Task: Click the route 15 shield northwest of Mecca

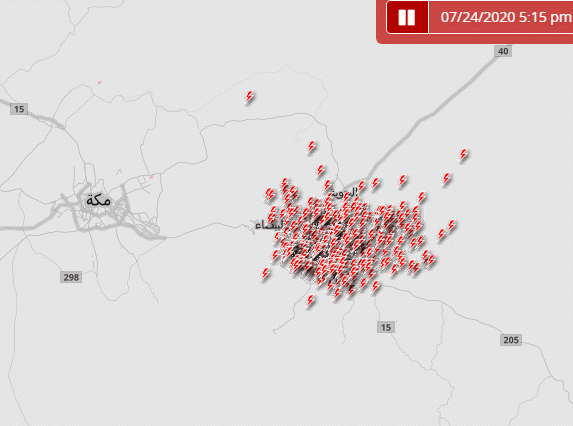Action: [19, 109]
